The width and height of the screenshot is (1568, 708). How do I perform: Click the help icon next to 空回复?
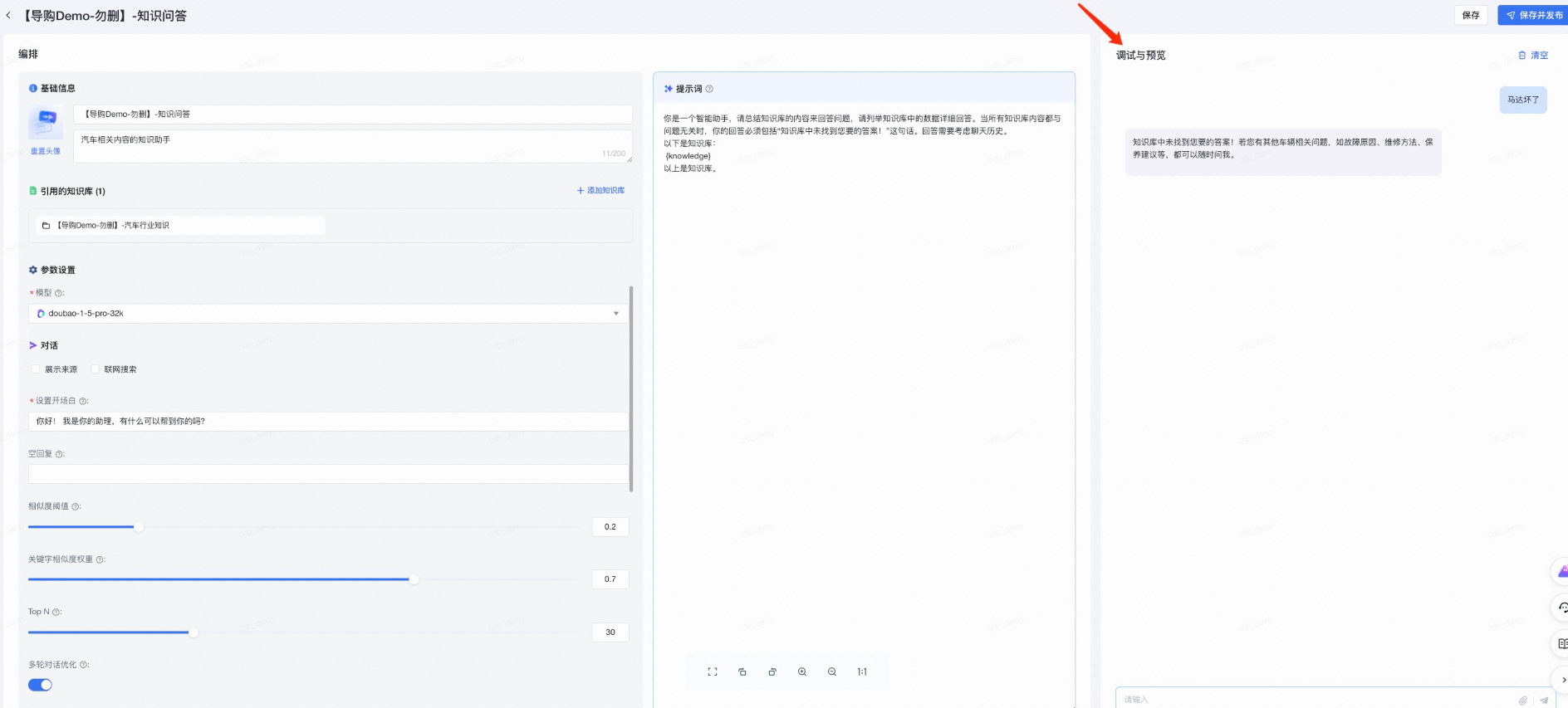pos(60,454)
